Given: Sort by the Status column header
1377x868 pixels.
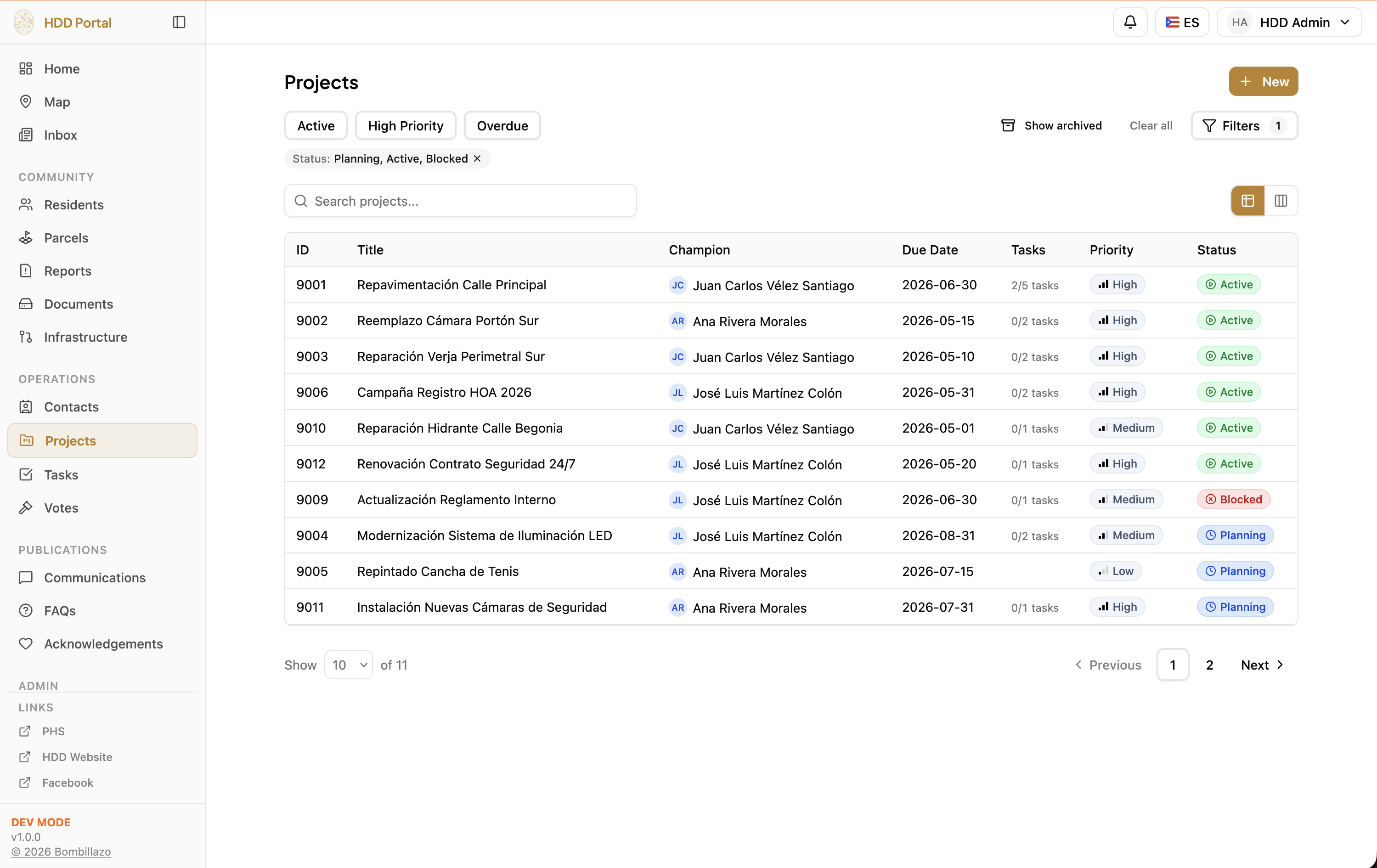Looking at the screenshot, I should (1216, 250).
